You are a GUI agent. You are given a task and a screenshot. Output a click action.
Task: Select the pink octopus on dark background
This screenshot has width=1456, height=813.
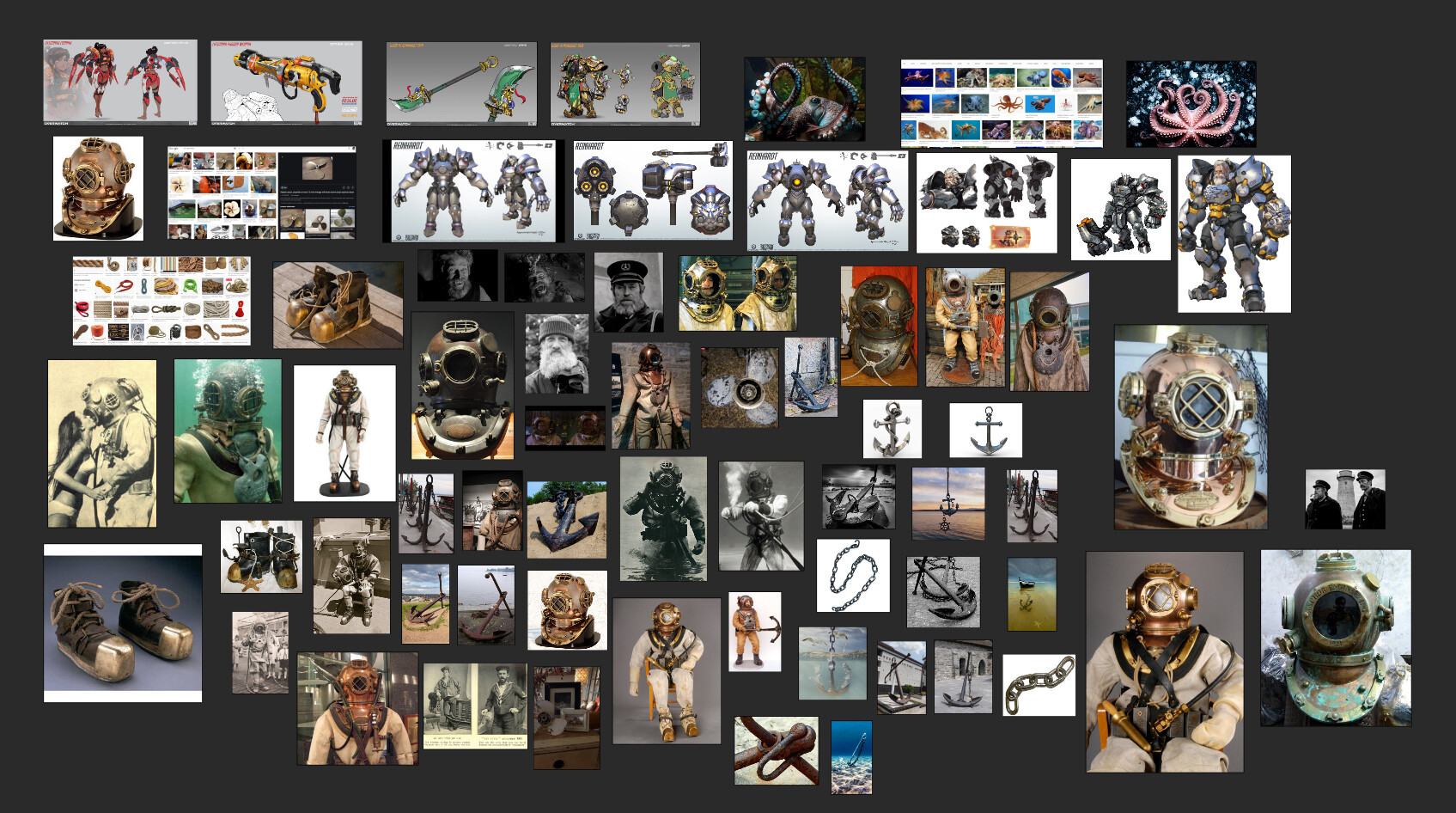[x=1191, y=104]
